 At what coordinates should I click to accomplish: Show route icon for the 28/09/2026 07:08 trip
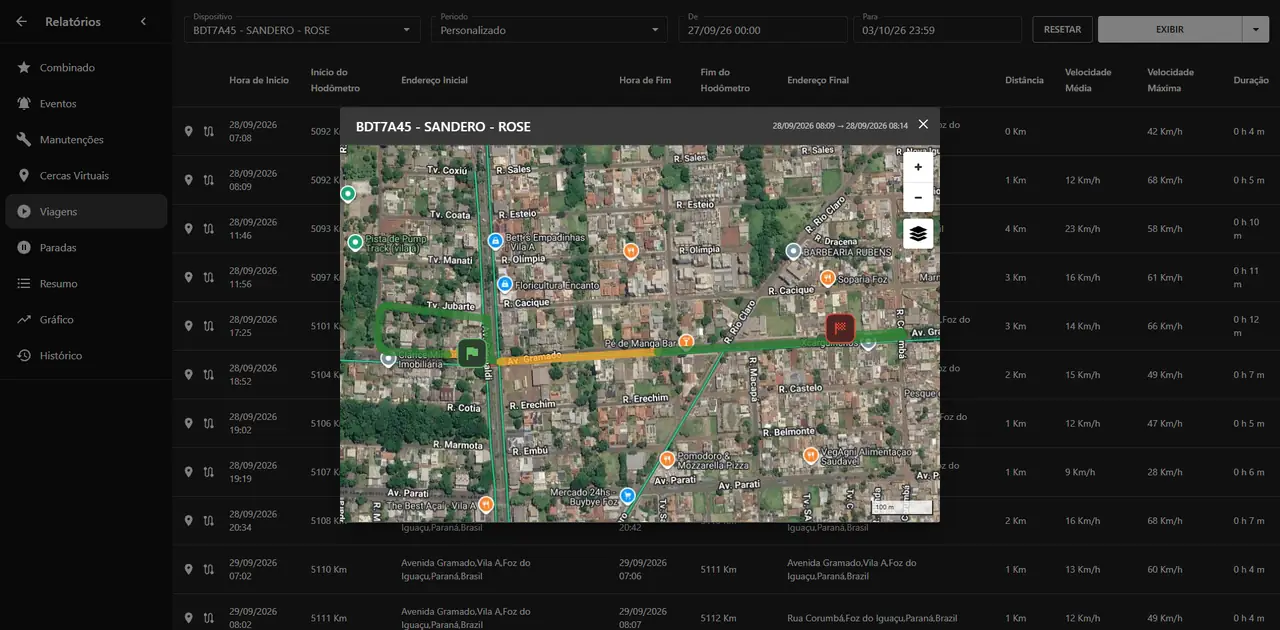tap(208, 131)
